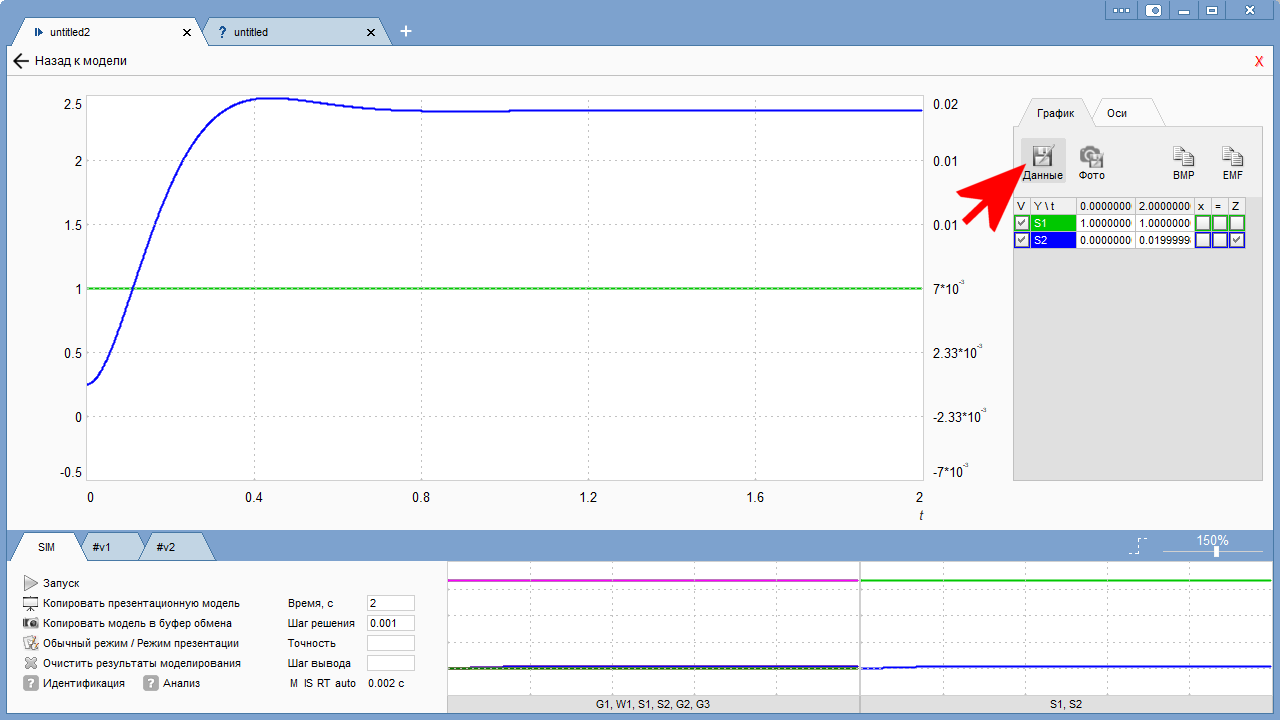The width and height of the screenshot is (1280, 720).
Task: Click the presentation board icon for copying the model
Action: click(x=30, y=603)
